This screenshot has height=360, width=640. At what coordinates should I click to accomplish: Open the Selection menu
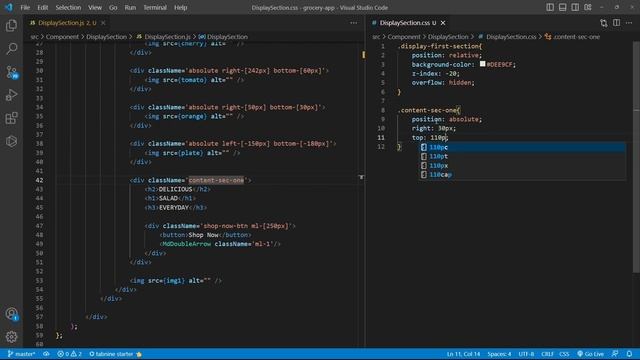coord(68,7)
